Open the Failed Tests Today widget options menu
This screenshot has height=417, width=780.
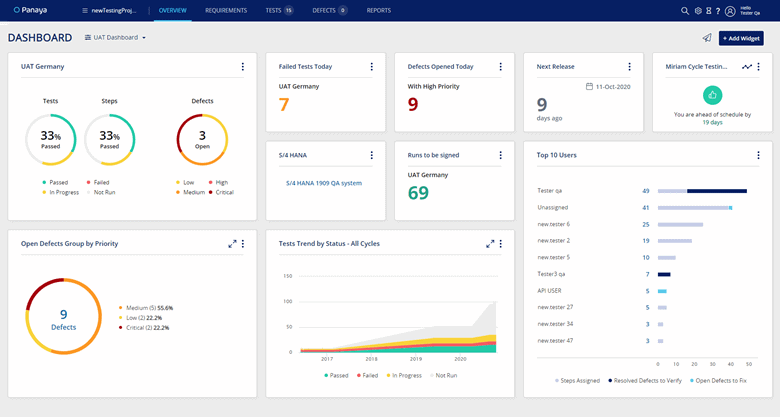(372, 66)
